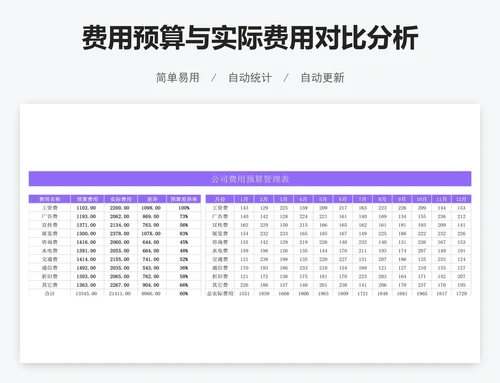The width and height of the screenshot is (500, 383).
Task: Click the 60% total variance rate cell
Action: click(184, 294)
